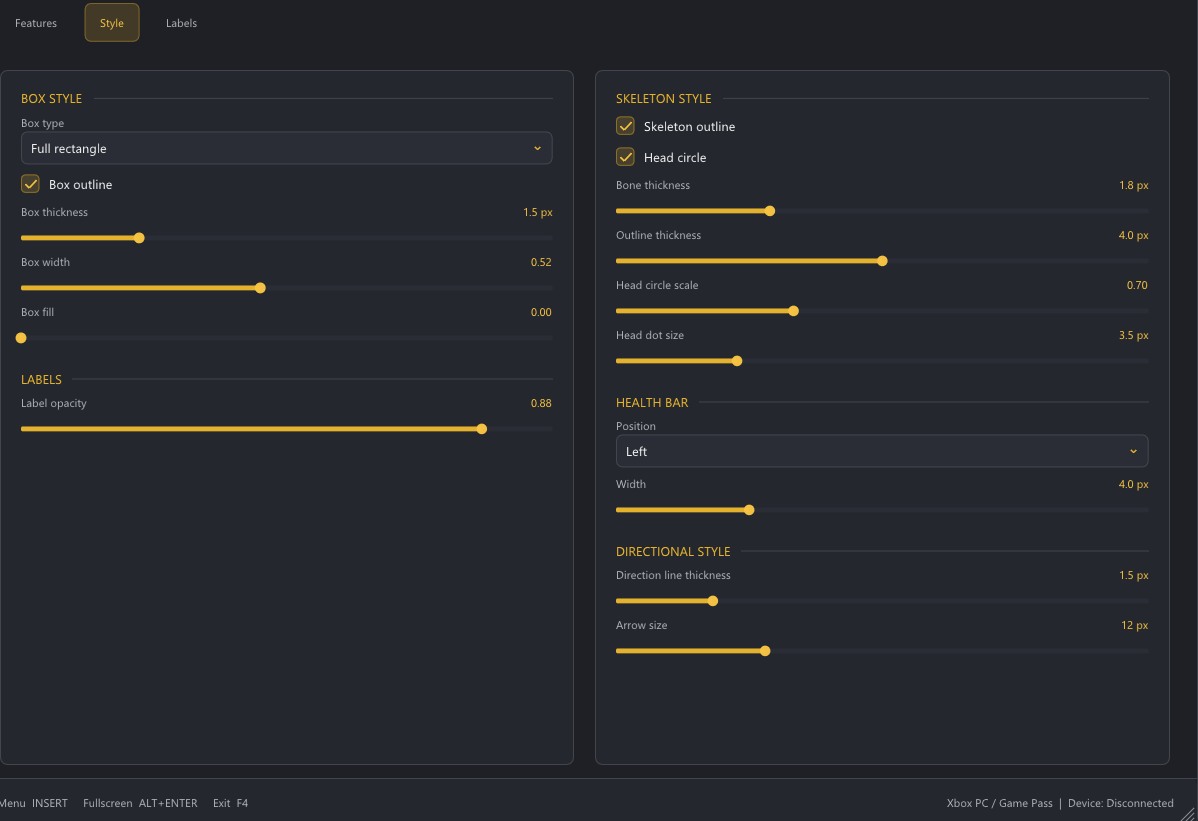This screenshot has height=821, width=1198.
Task: Switch to the Features tab
Action: (36, 23)
